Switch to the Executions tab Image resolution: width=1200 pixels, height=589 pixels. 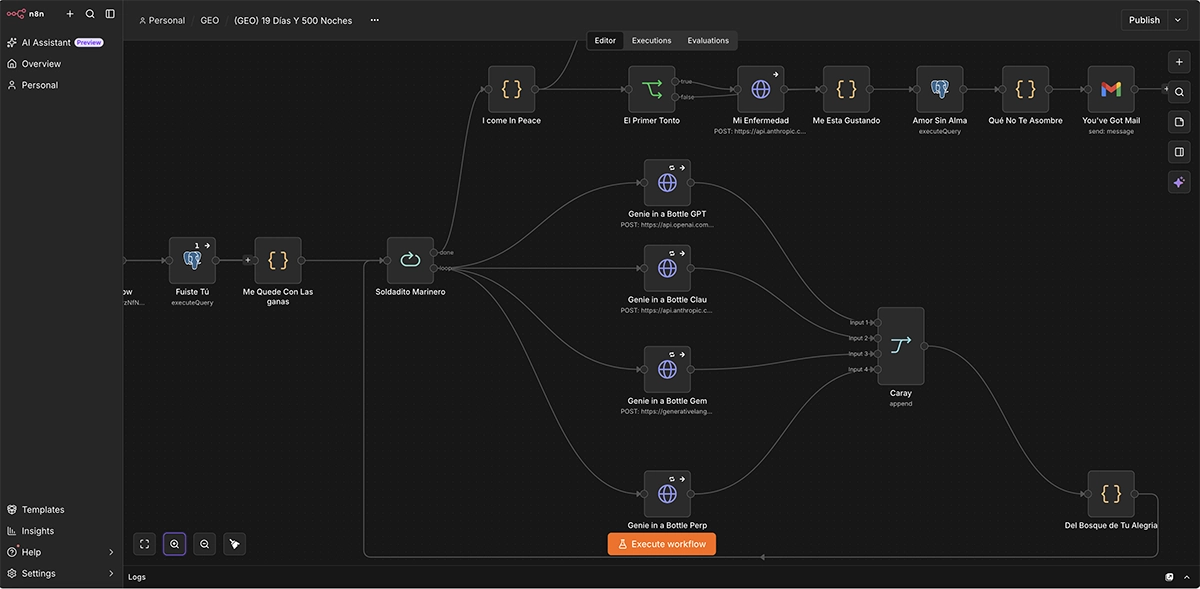[652, 41]
